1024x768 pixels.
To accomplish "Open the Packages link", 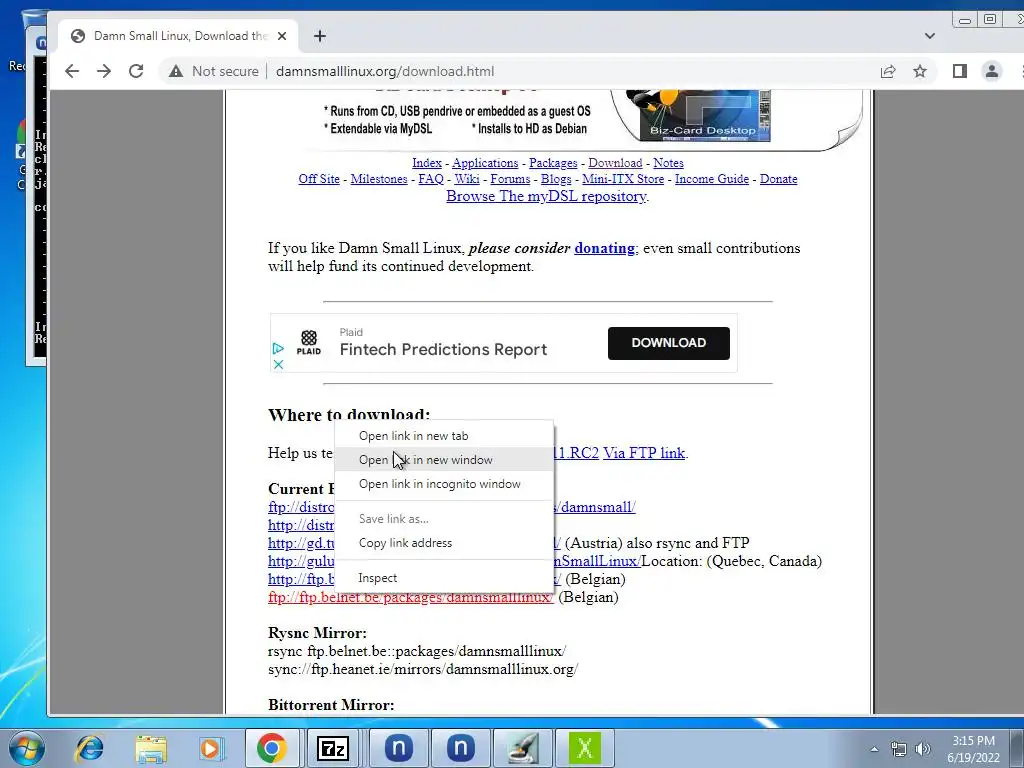I will pos(553,163).
